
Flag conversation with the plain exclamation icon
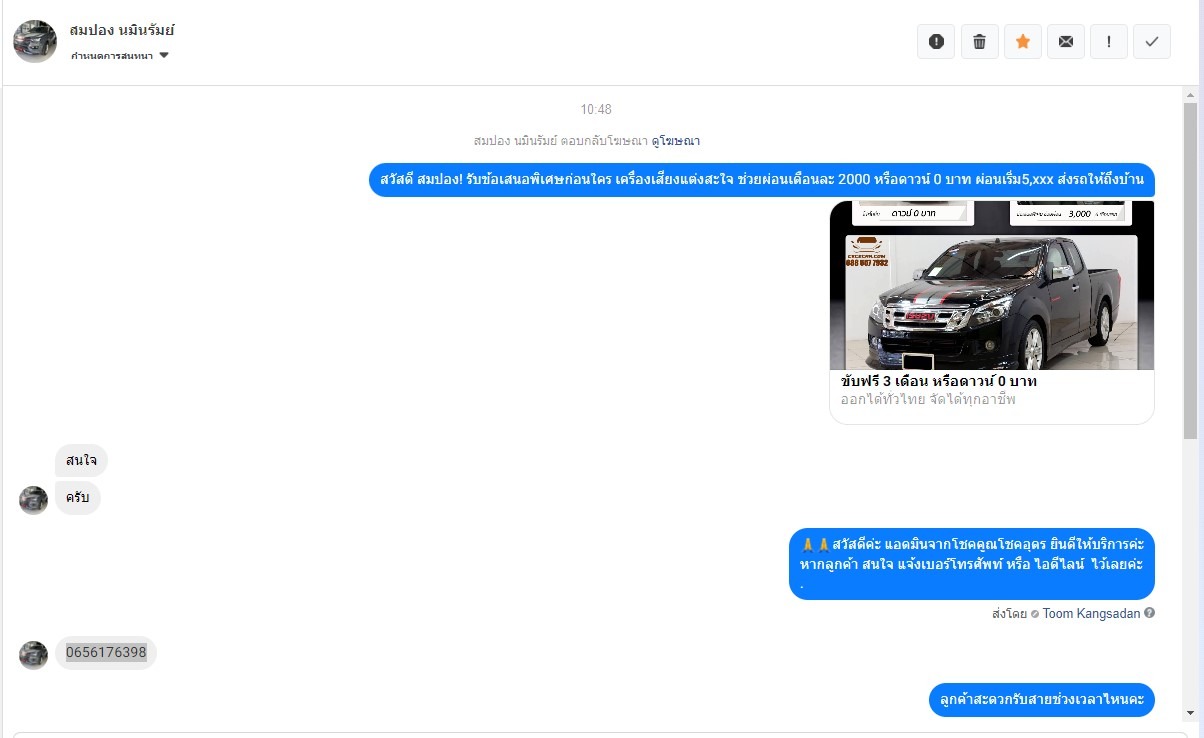pyautogui.click(x=1109, y=42)
